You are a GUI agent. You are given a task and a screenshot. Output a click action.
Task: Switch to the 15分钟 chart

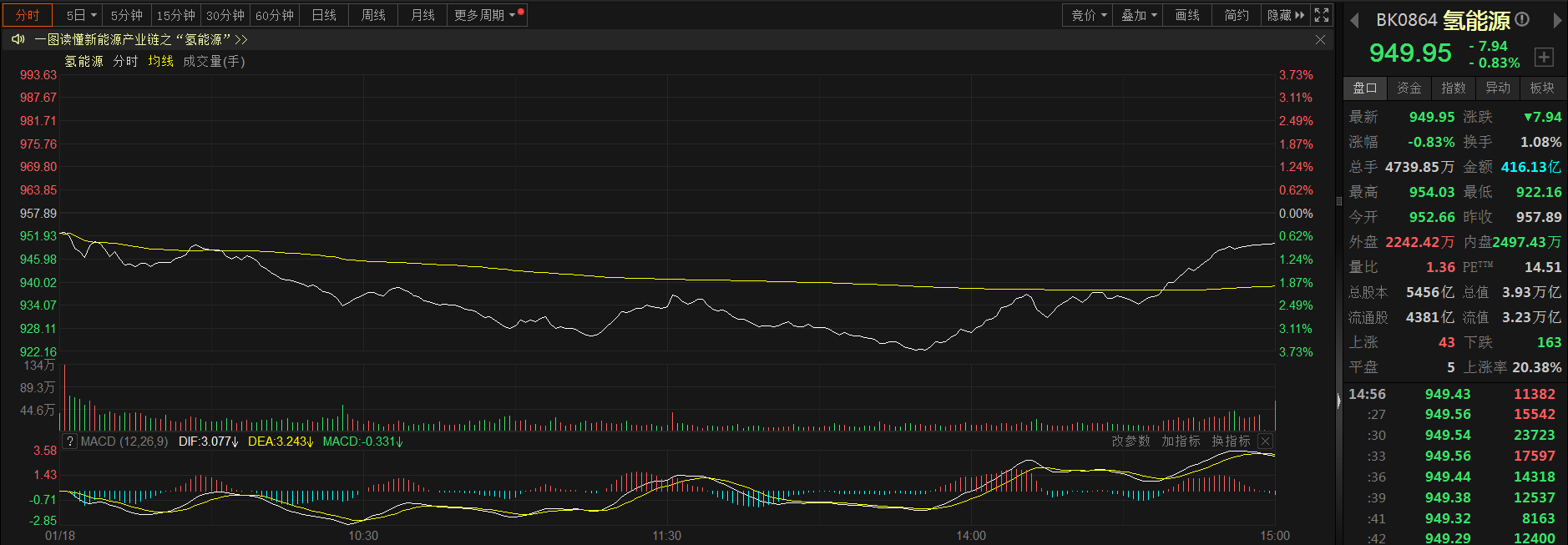pyautogui.click(x=176, y=15)
